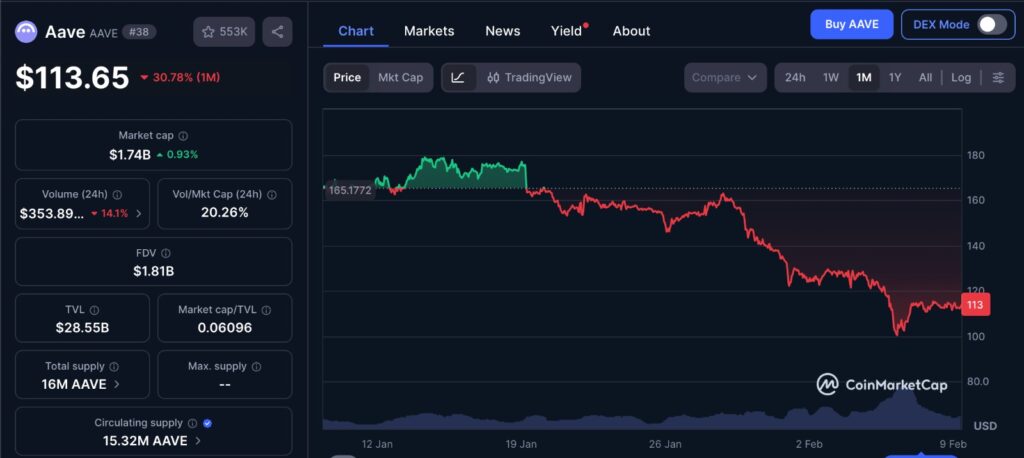Show Circulating supply info icon
Image resolution: width=1024 pixels, height=458 pixels.
pyautogui.click(x=193, y=423)
